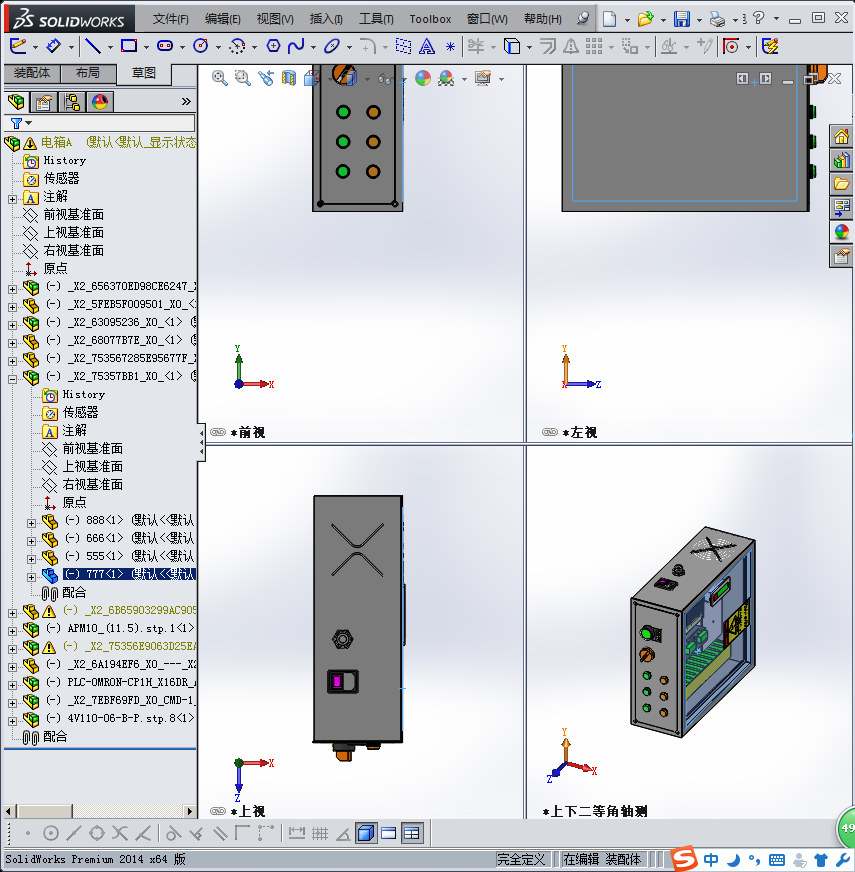Toggle the link views icon in 左视 viewport

550,432
